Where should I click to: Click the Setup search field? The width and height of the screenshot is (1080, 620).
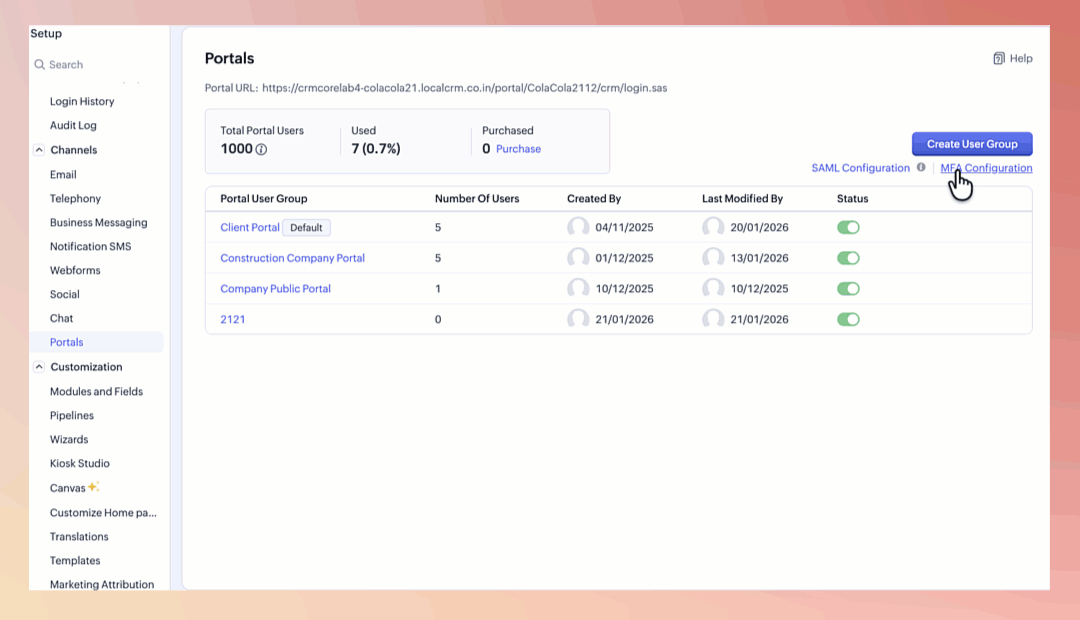click(100, 65)
